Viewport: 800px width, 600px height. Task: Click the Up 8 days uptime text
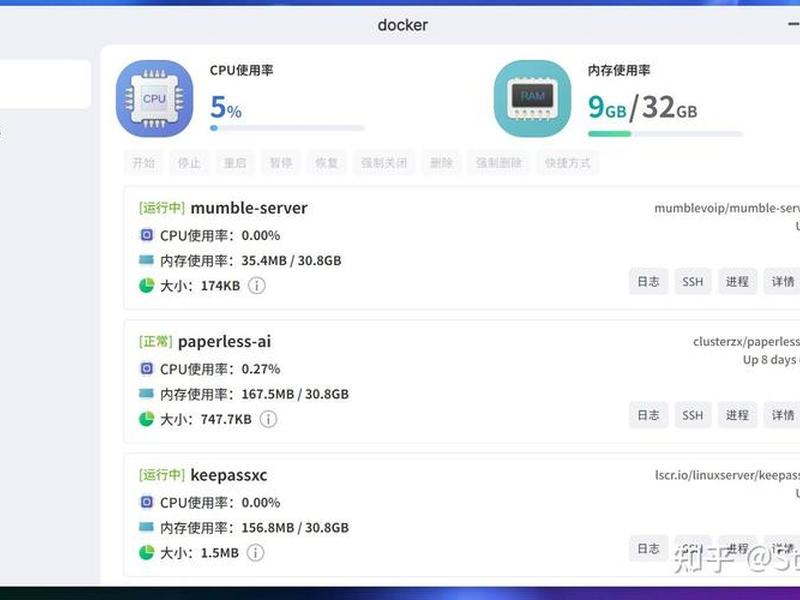[771, 360]
